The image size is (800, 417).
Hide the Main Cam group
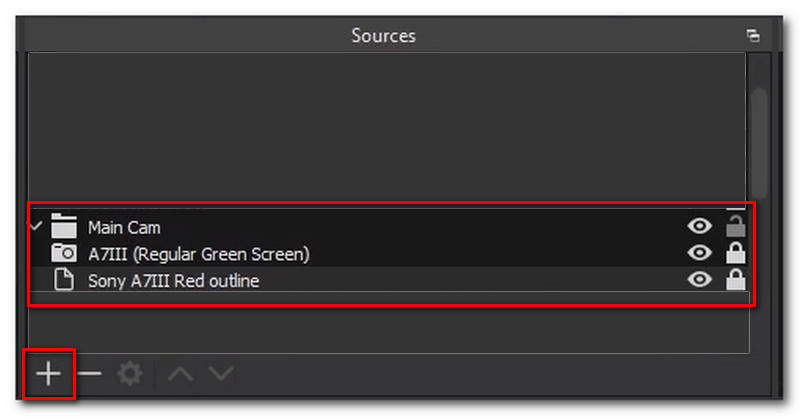point(700,227)
